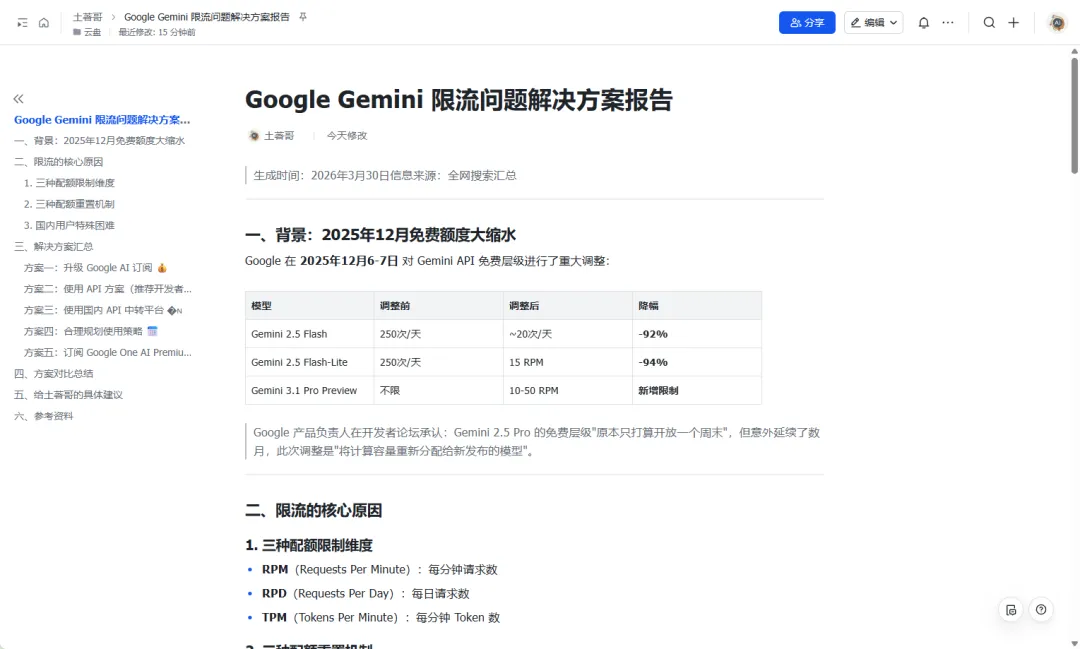Click the 最近修改: 15 分钟前 status
The height and width of the screenshot is (649, 1080).
coord(157,32)
